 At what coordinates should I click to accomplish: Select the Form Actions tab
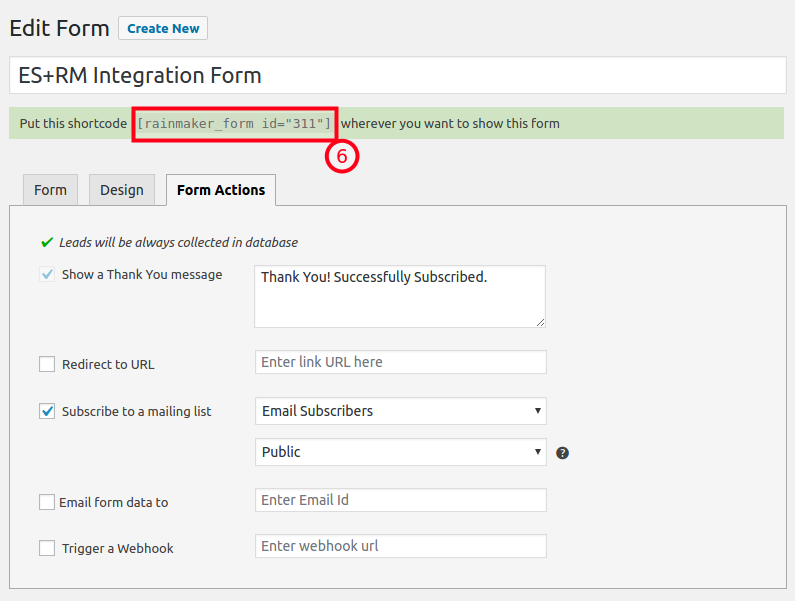(x=221, y=190)
